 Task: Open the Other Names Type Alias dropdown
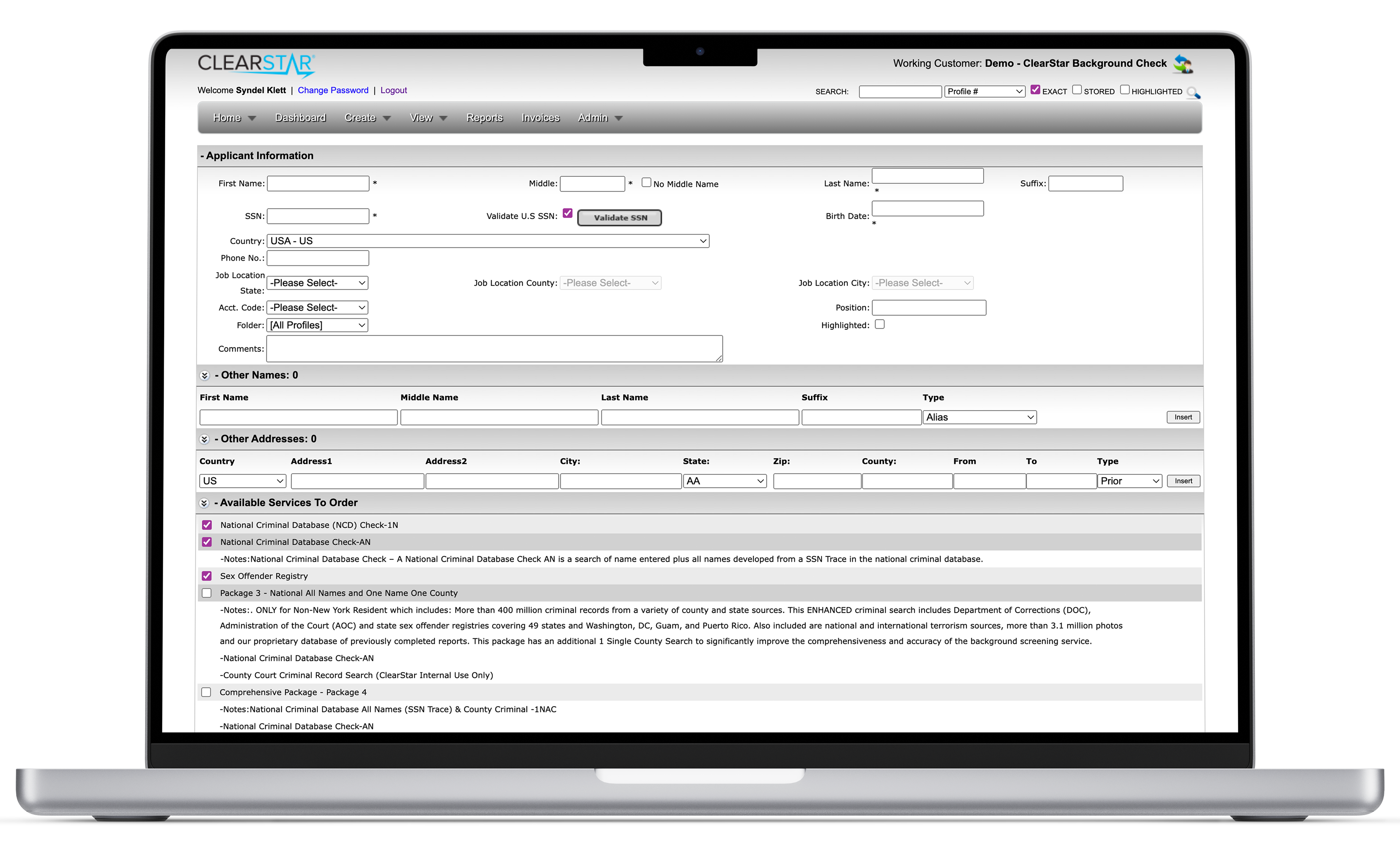click(x=979, y=418)
